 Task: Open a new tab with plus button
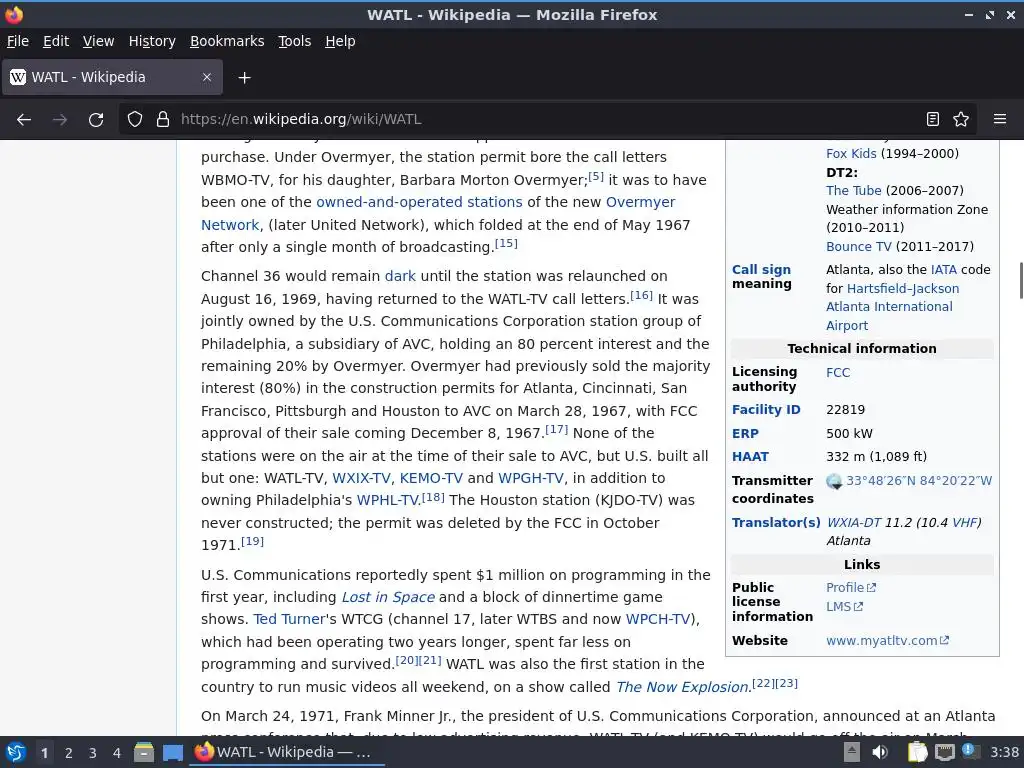coord(244,78)
